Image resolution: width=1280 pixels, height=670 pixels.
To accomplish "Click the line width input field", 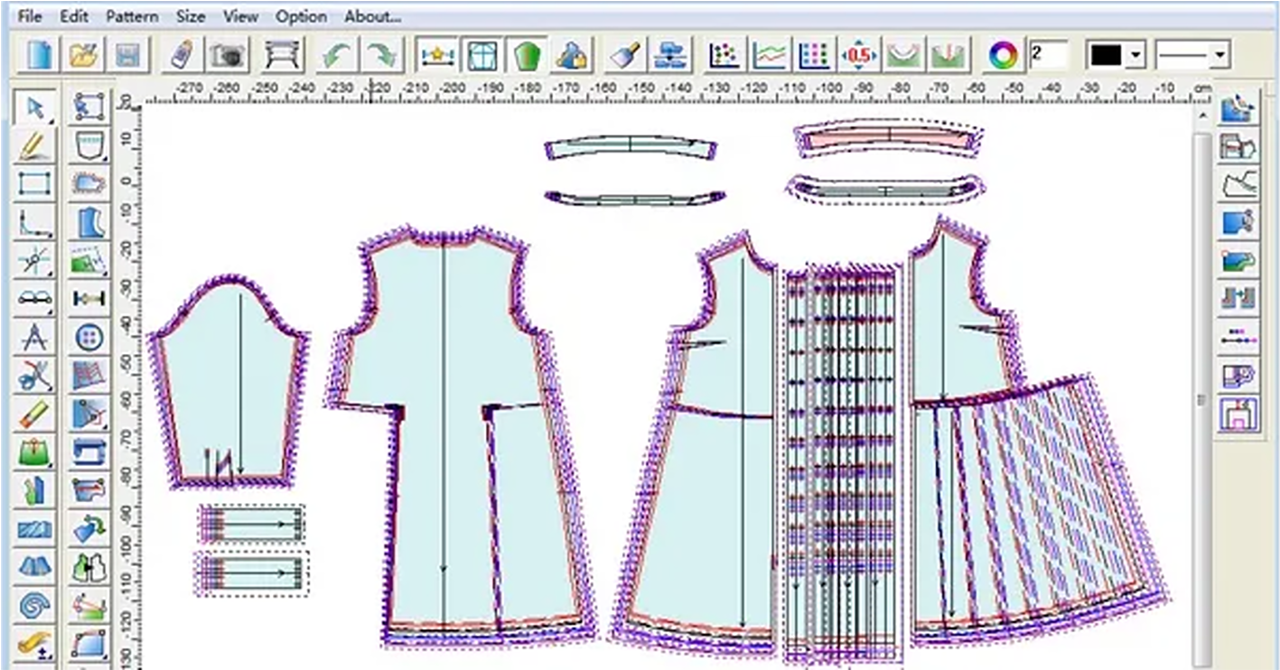I will tap(1046, 55).
